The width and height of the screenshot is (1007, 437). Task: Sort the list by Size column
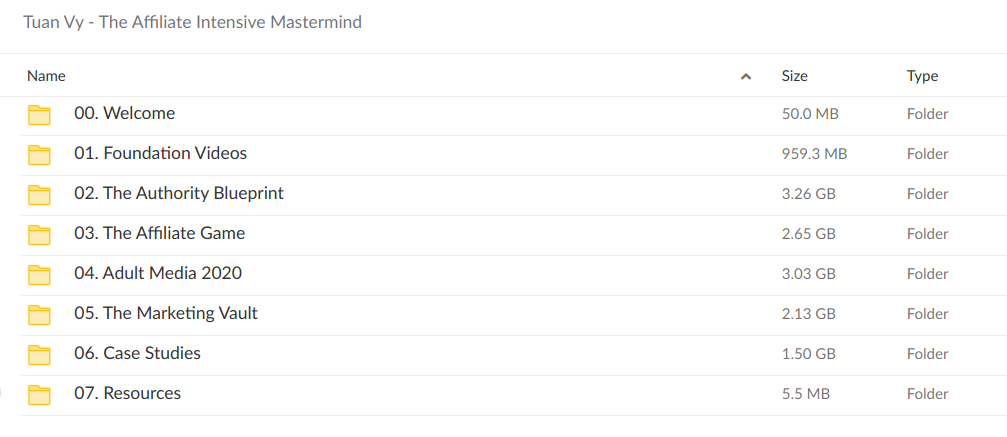coord(794,76)
